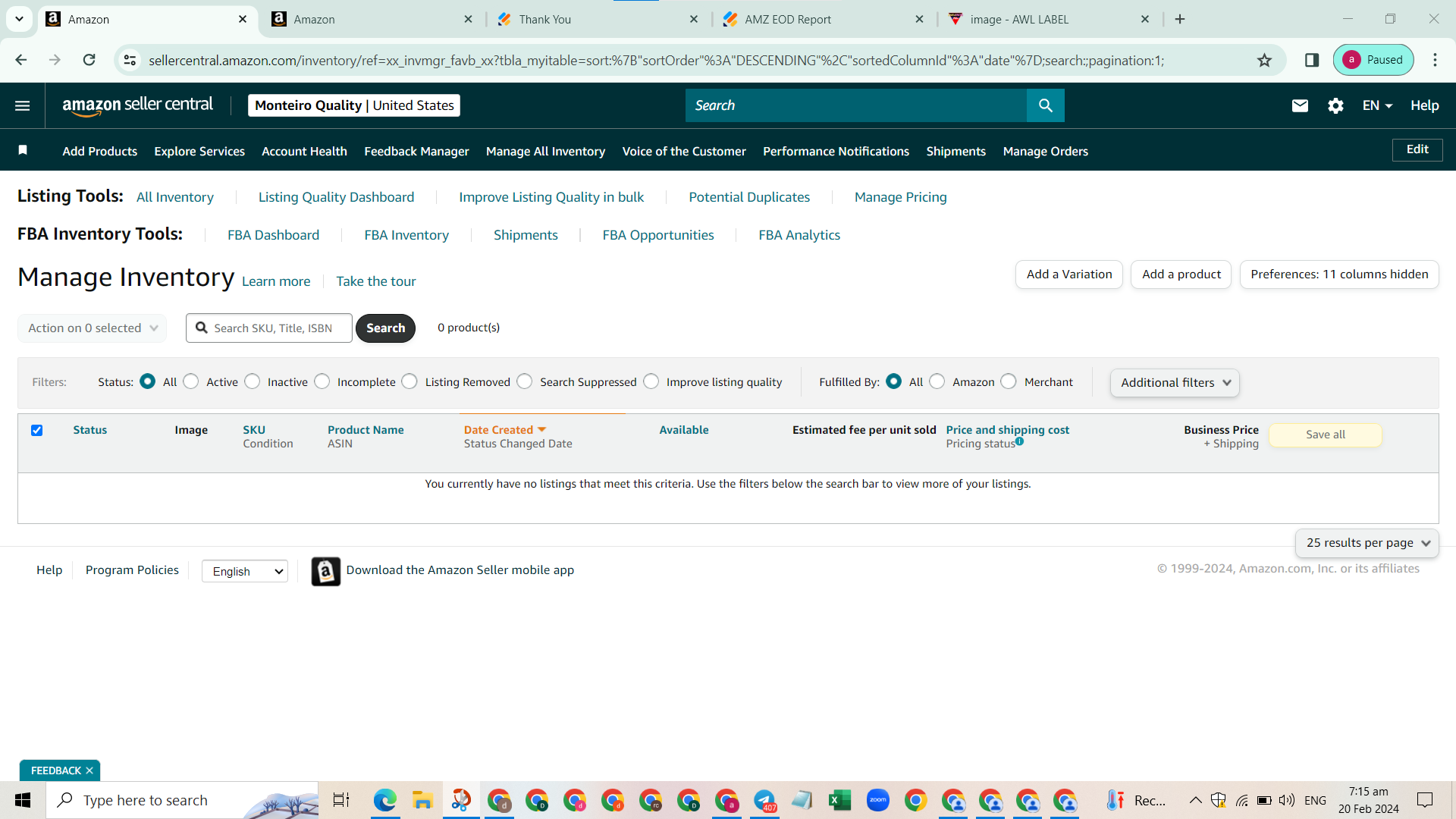Bookmark this page with the star icon
This screenshot has width=1456, height=819.
coord(1264,60)
